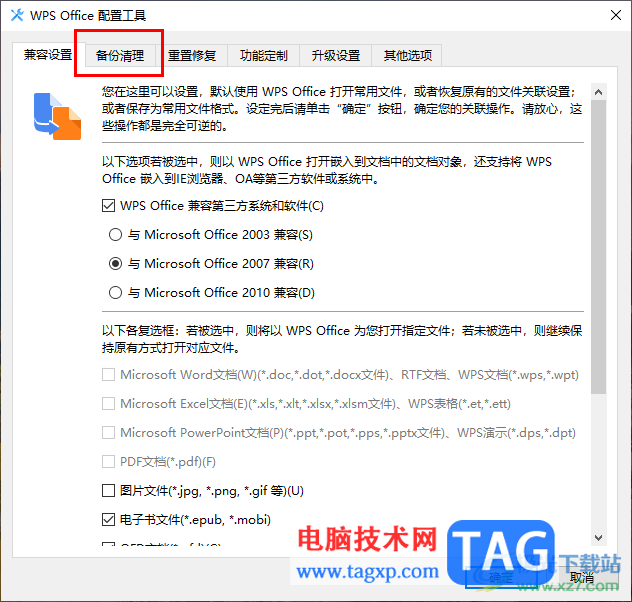Viewport: 632px width, 602px height.
Task: Open the 重置修复 tab
Action: point(192,55)
